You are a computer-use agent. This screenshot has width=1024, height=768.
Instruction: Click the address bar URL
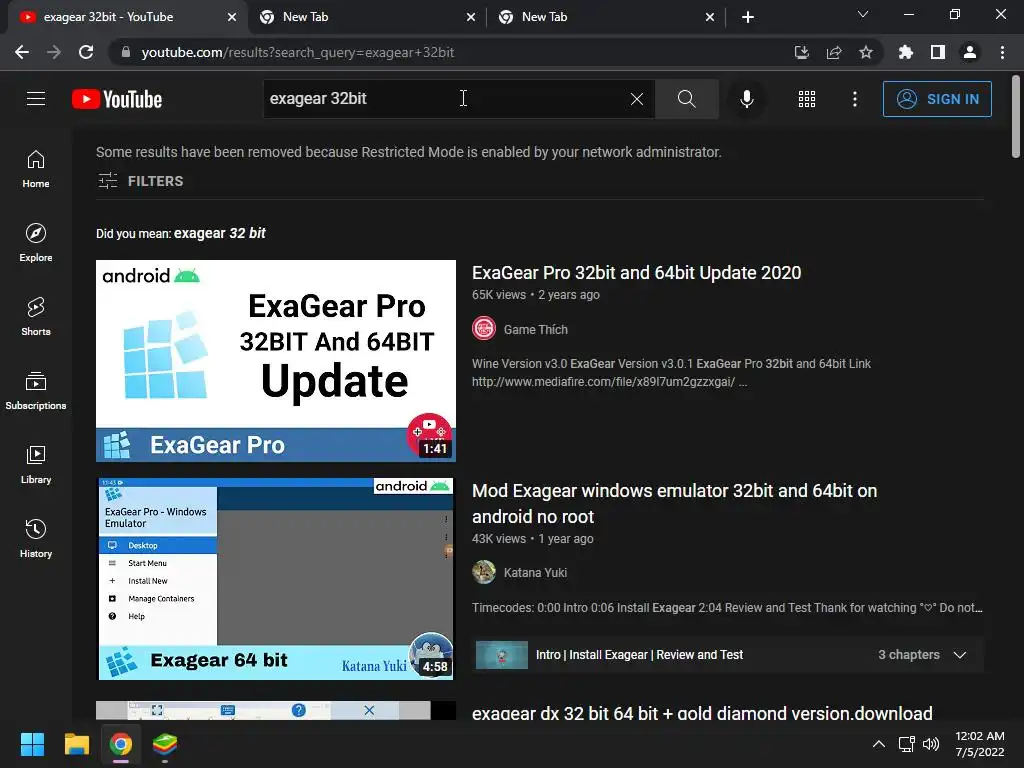(298, 52)
